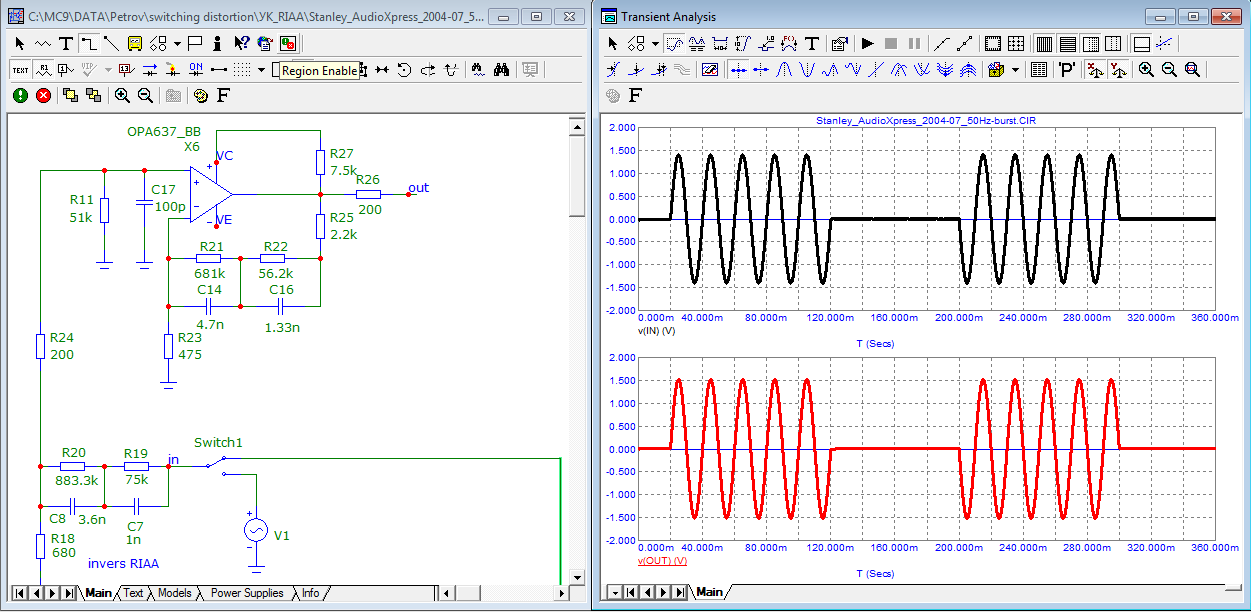Select the Text mode tool

(65, 43)
